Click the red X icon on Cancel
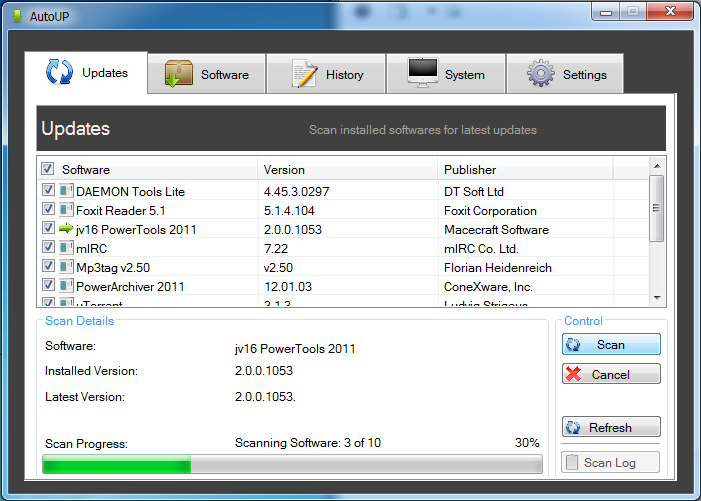Screen dimensions: 701x501 point(573,374)
